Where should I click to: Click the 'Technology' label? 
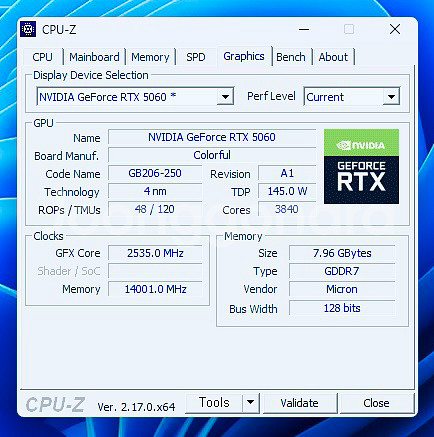pyautogui.click(x=72, y=192)
